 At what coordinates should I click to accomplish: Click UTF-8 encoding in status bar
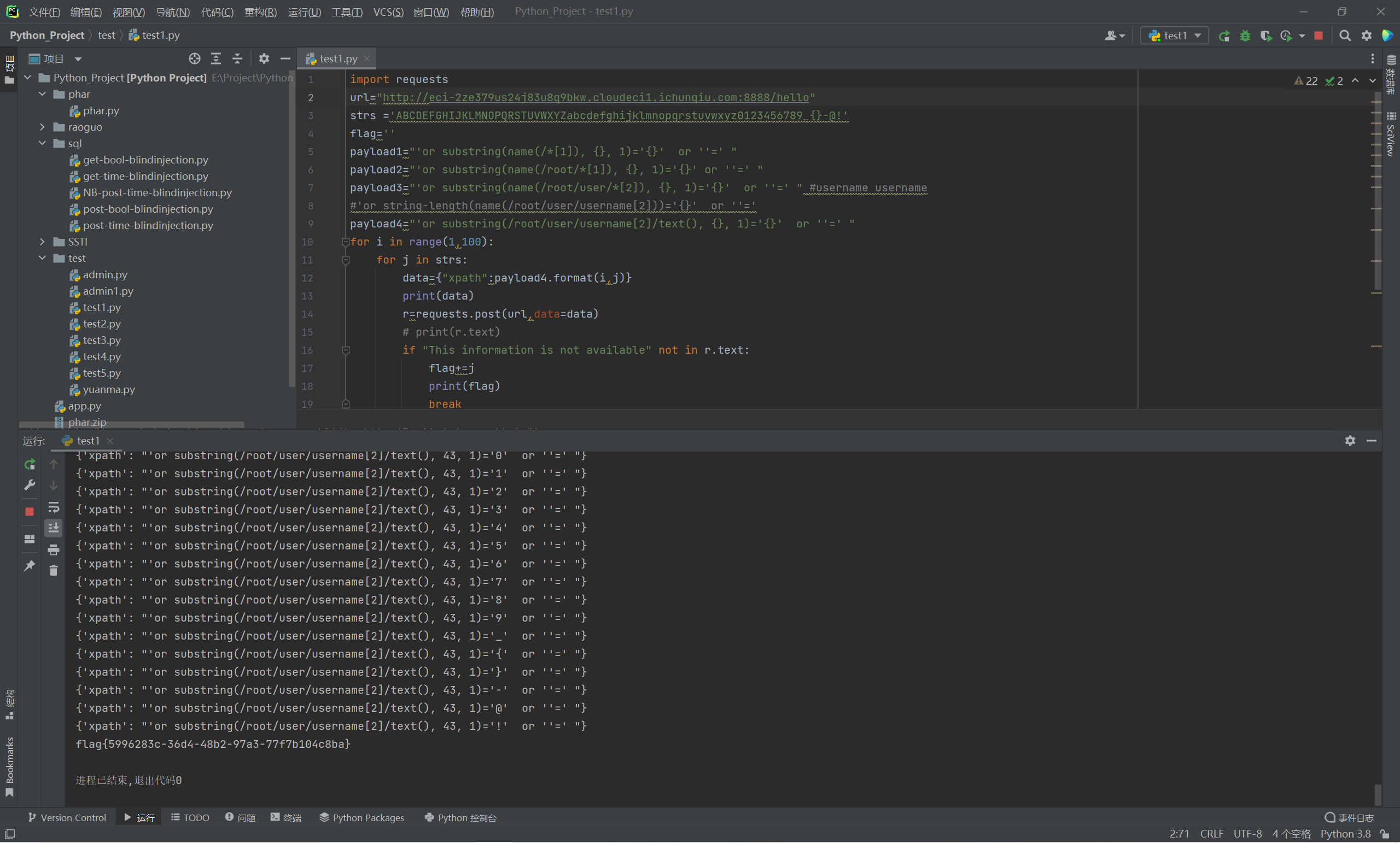coord(1248,834)
